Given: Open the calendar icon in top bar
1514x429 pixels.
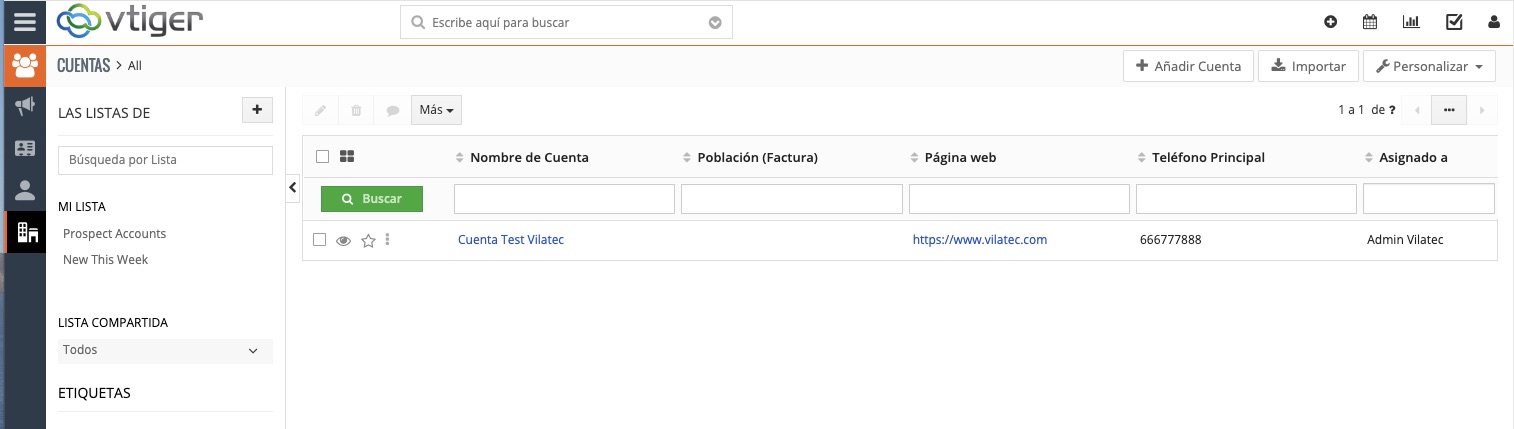Looking at the screenshot, I should tap(1370, 22).
